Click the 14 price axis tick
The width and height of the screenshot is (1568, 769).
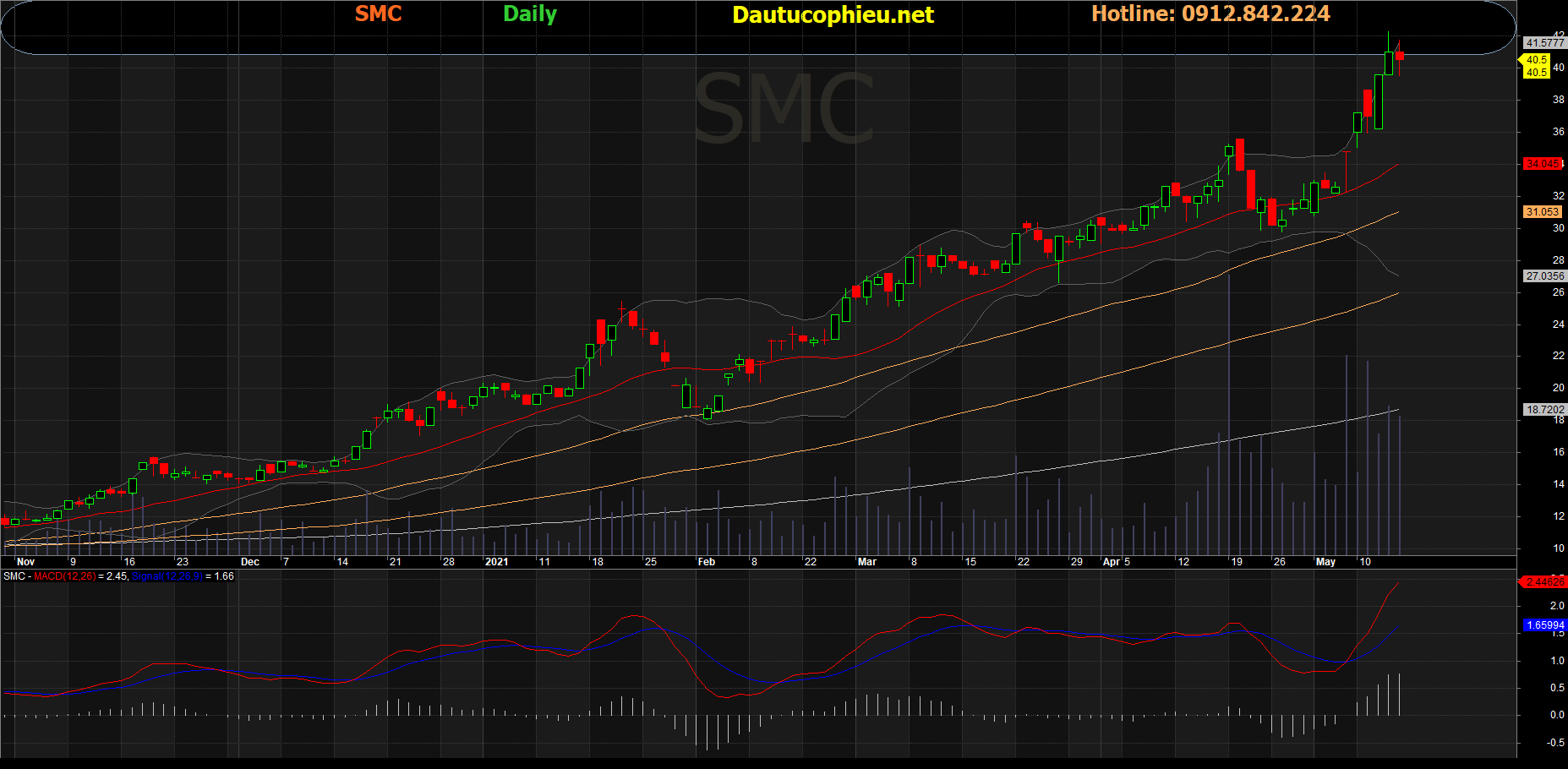pyautogui.click(x=1558, y=484)
